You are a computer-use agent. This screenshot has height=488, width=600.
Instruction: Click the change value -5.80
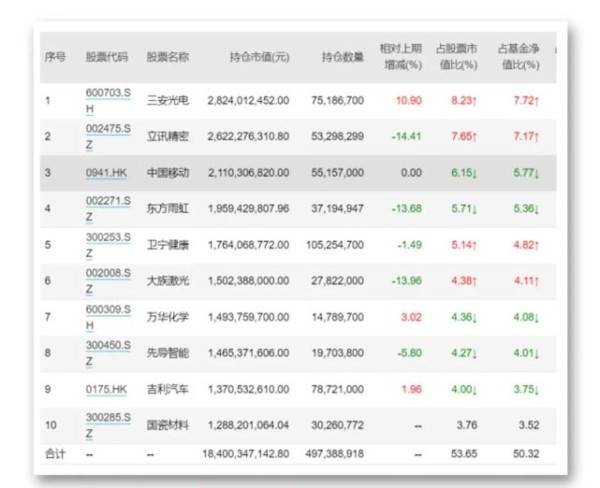point(409,353)
